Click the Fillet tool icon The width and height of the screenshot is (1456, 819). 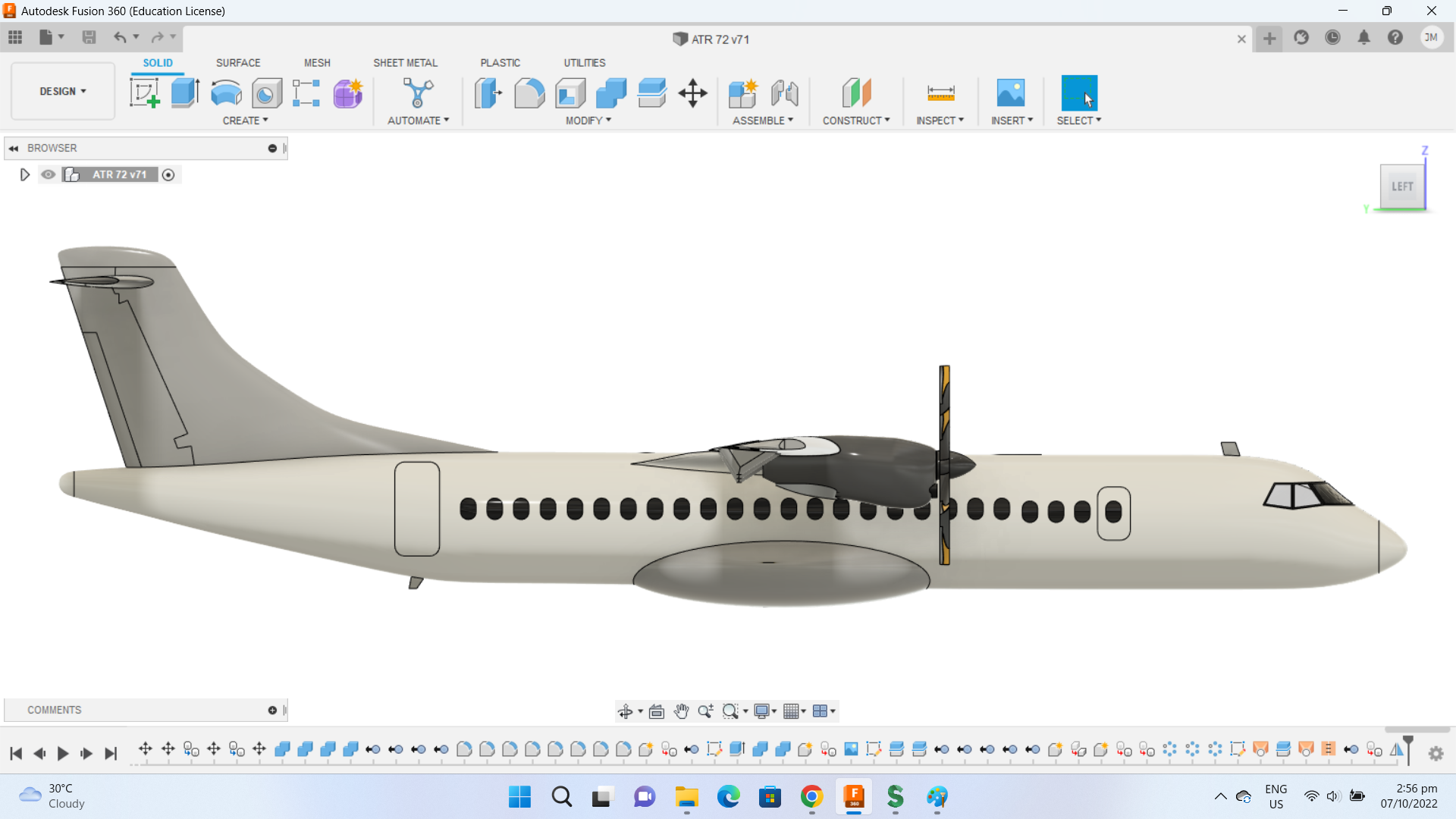click(x=529, y=93)
